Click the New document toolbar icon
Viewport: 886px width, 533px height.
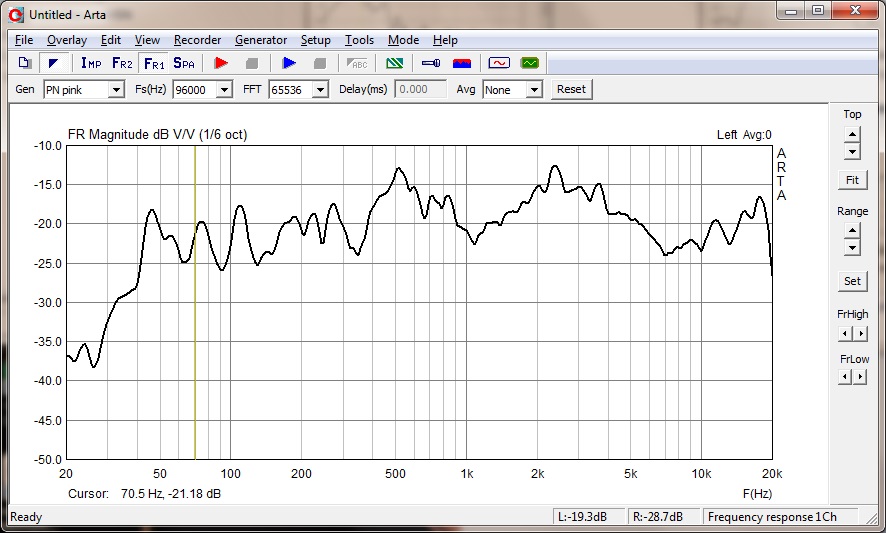point(24,63)
